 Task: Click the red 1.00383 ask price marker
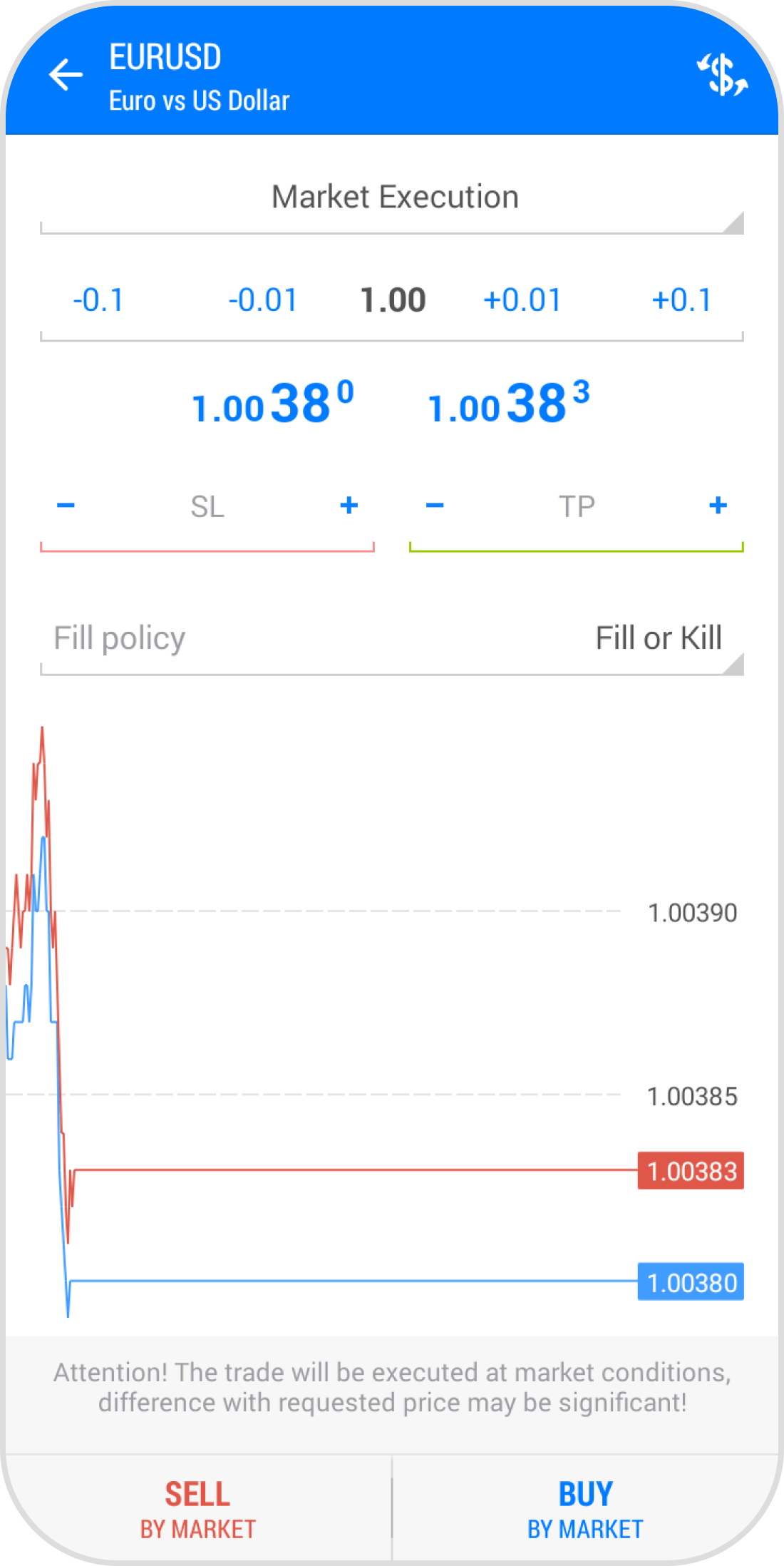(691, 1171)
